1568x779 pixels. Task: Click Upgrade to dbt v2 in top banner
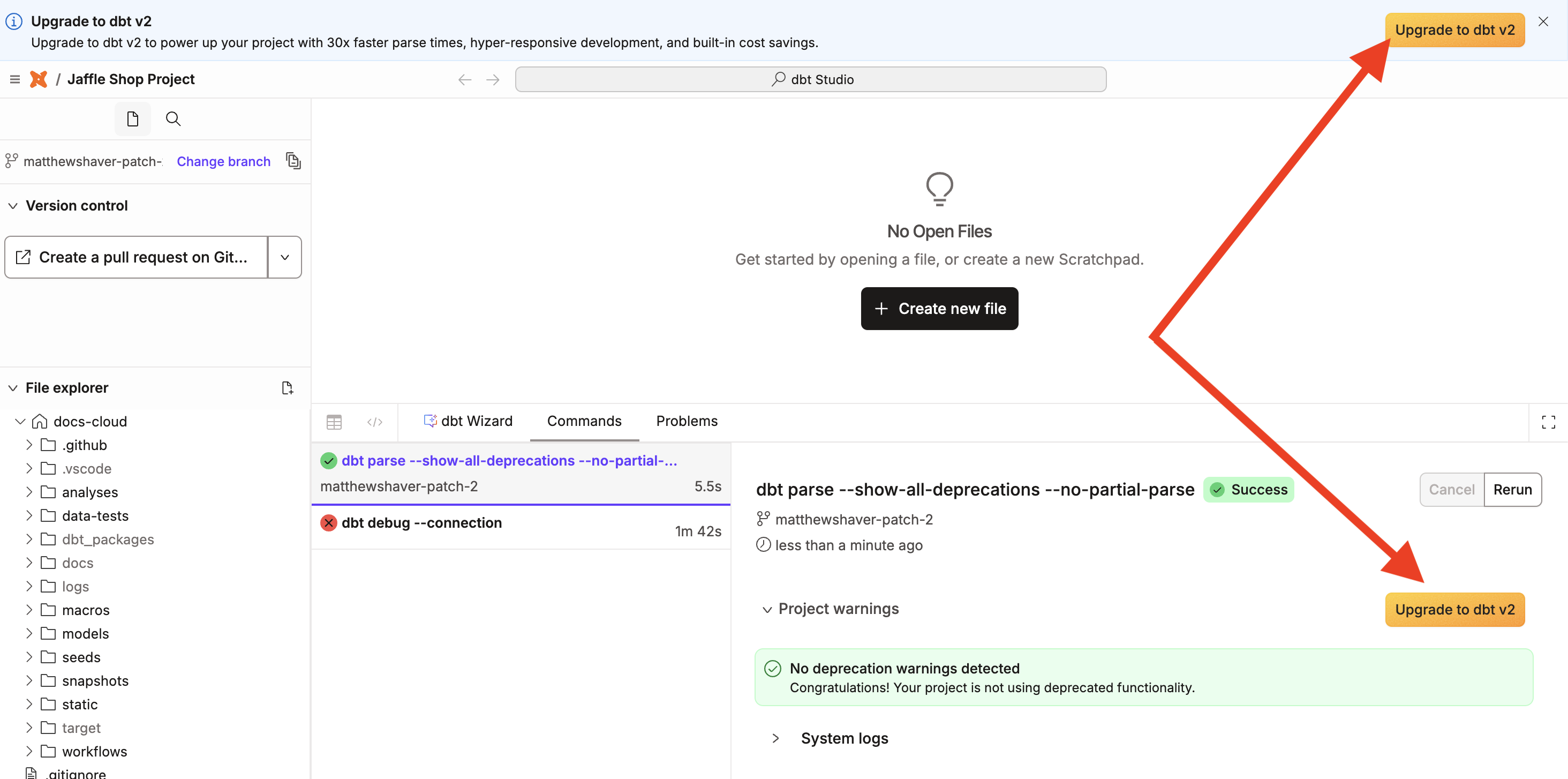1455,30
